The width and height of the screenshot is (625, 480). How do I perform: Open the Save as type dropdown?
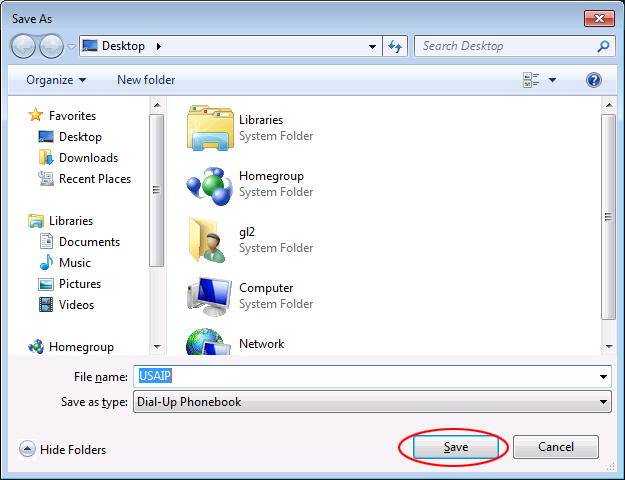372,402
